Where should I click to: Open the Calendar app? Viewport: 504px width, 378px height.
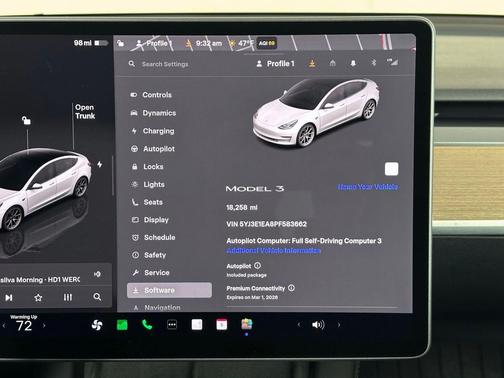coord(222,324)
